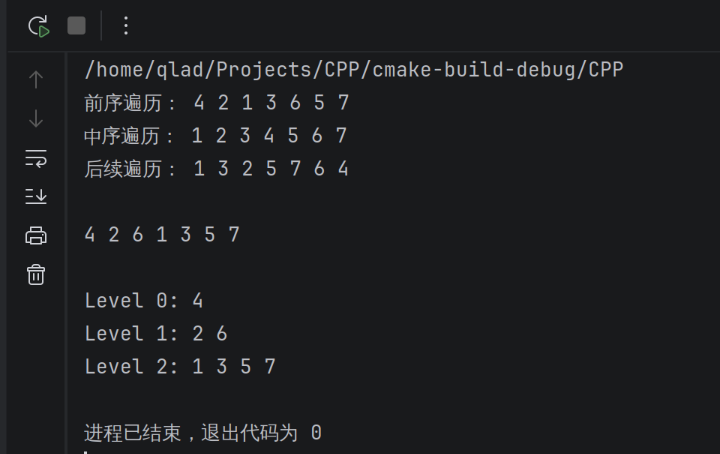Click the exit code number 0
The width and height of the screenshot is (720, 454).
pyautogui.click(x=316, y=433)
